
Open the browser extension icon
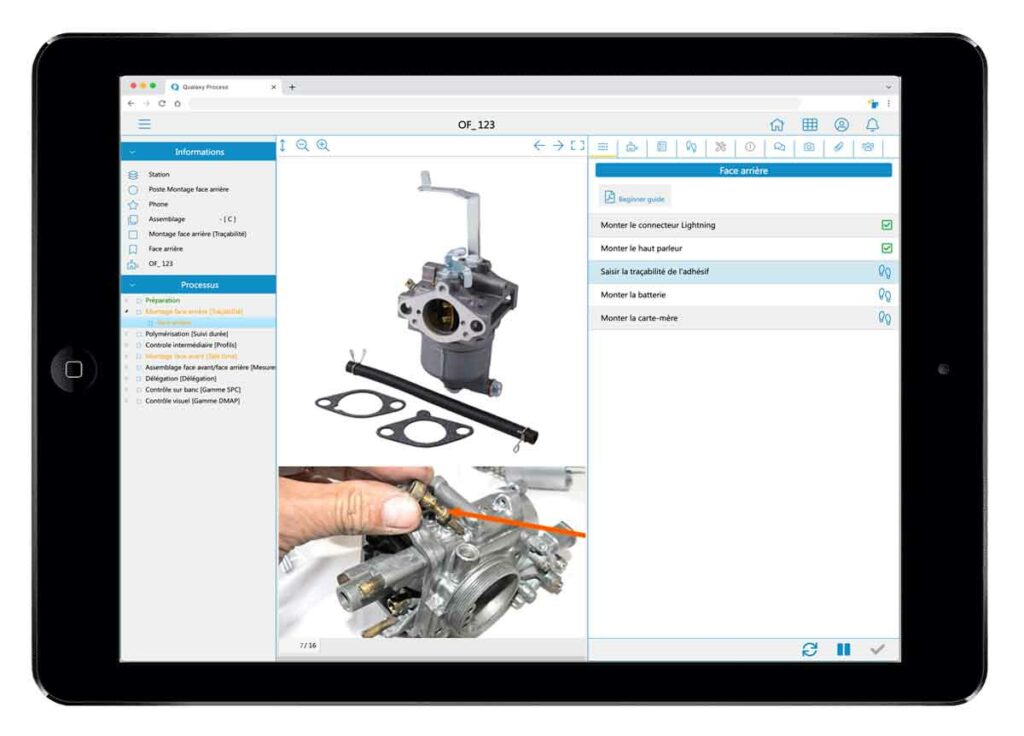tap(873, 104)
